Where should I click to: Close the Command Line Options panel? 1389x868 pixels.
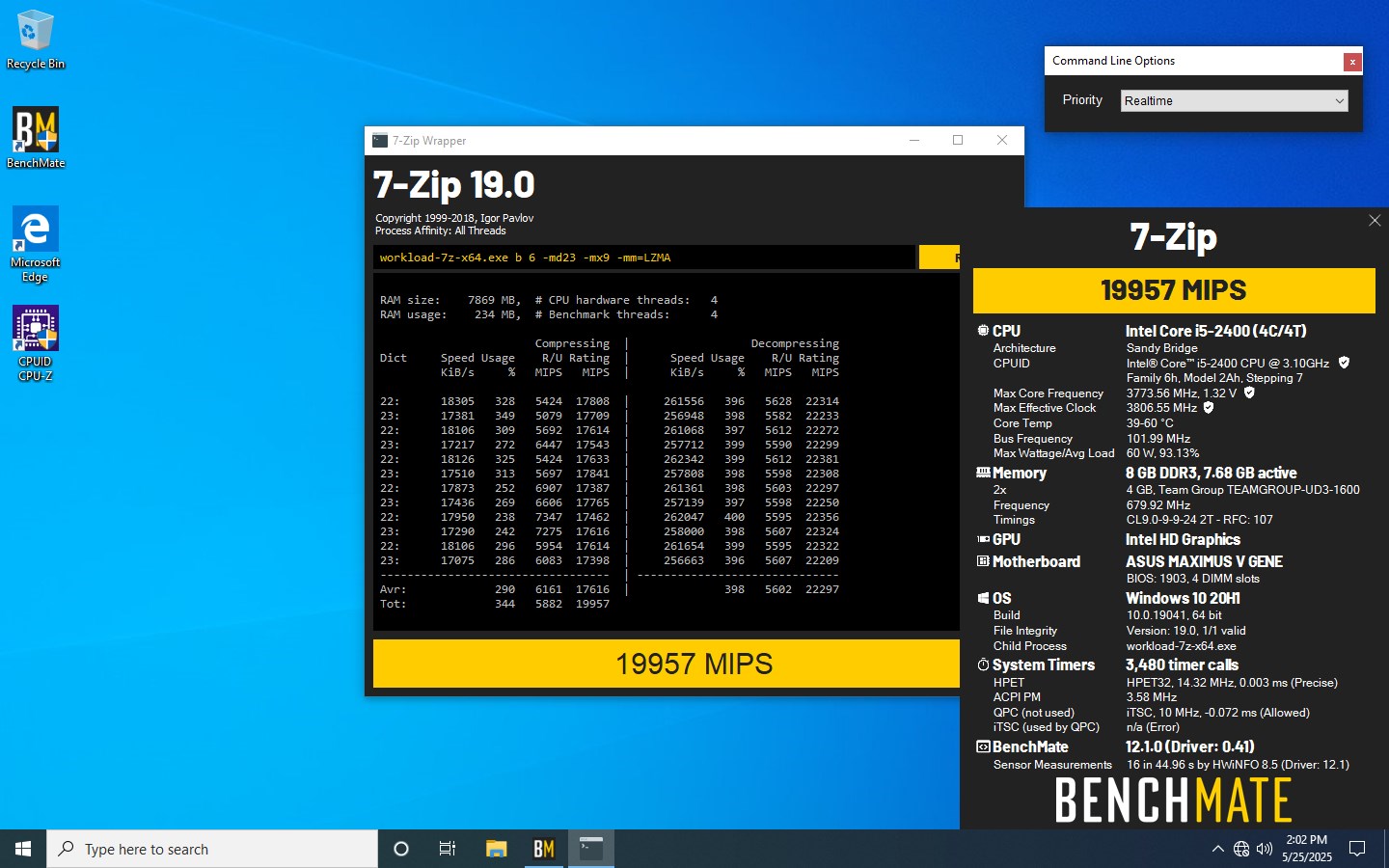point(1352,62)
